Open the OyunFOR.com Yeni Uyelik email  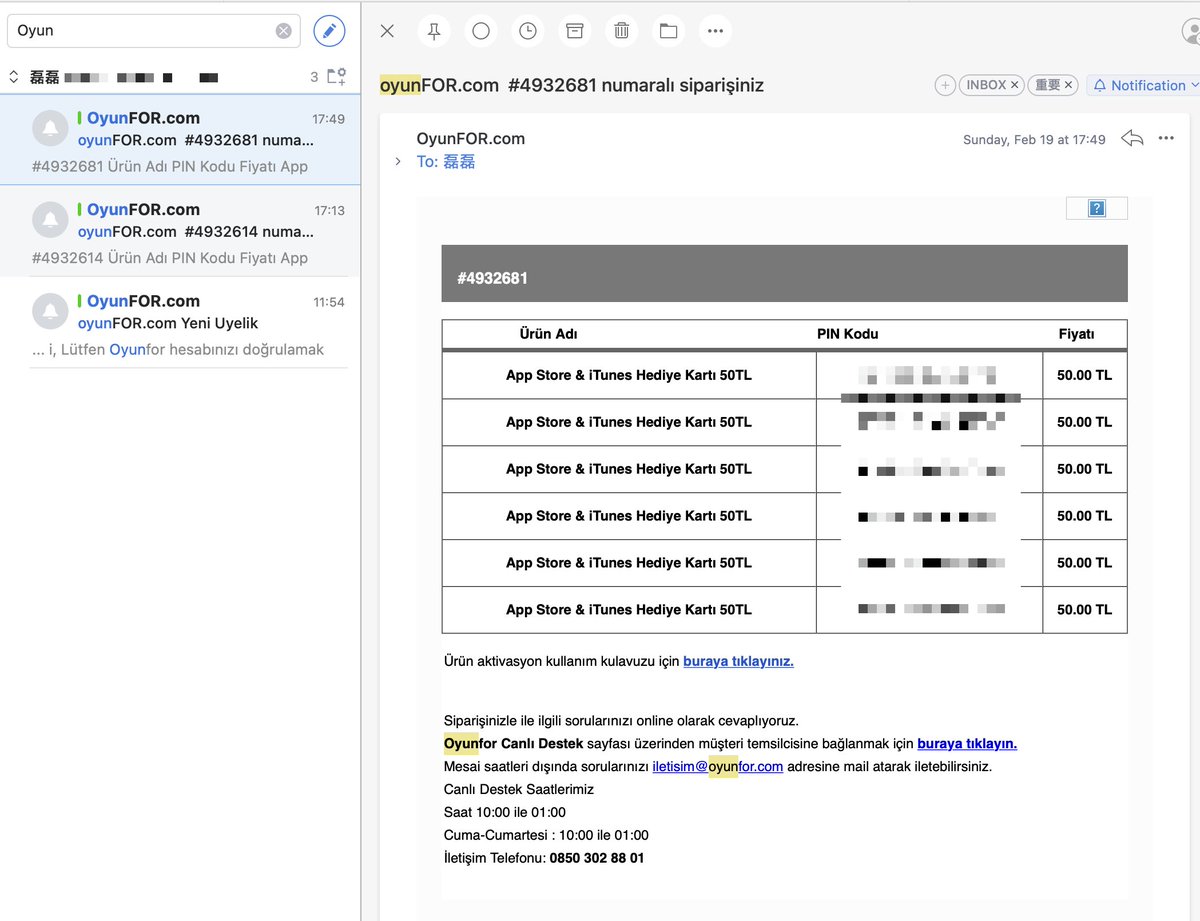point(180,324)
